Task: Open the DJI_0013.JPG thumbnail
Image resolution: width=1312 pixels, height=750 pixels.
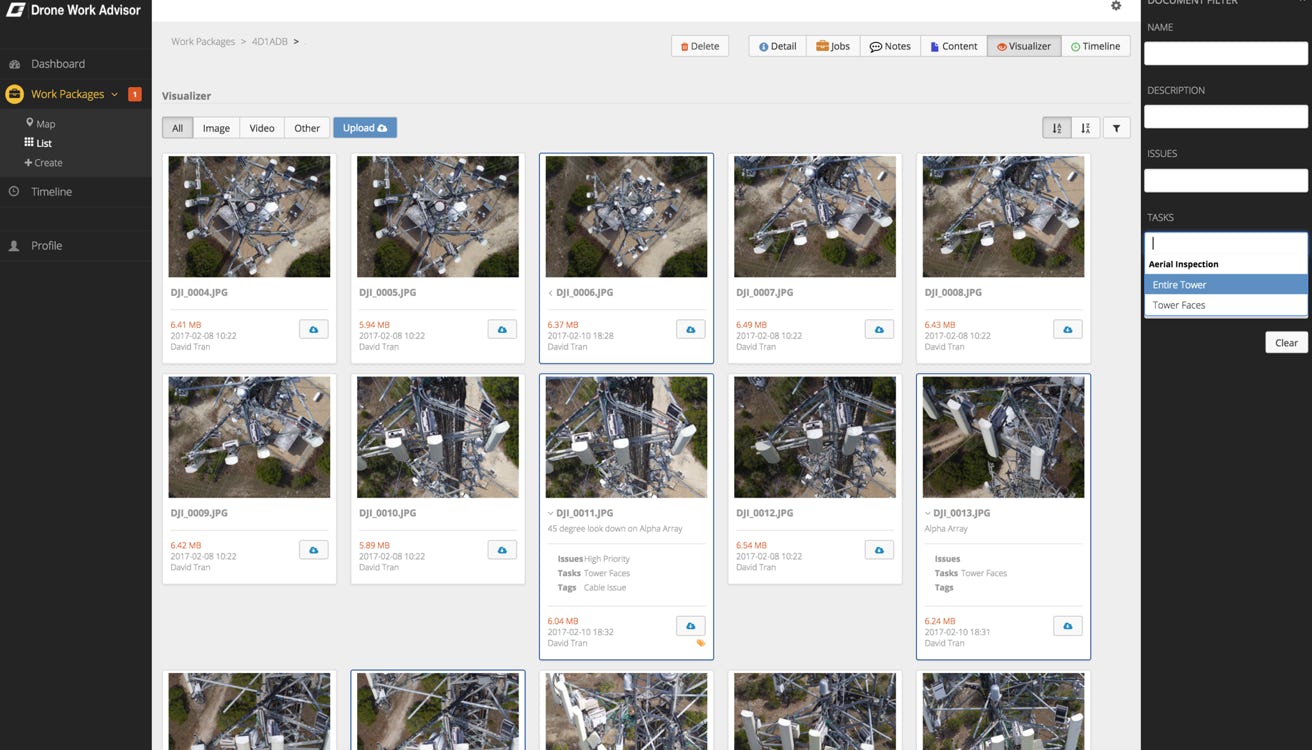Action: tap(1003, 437)
